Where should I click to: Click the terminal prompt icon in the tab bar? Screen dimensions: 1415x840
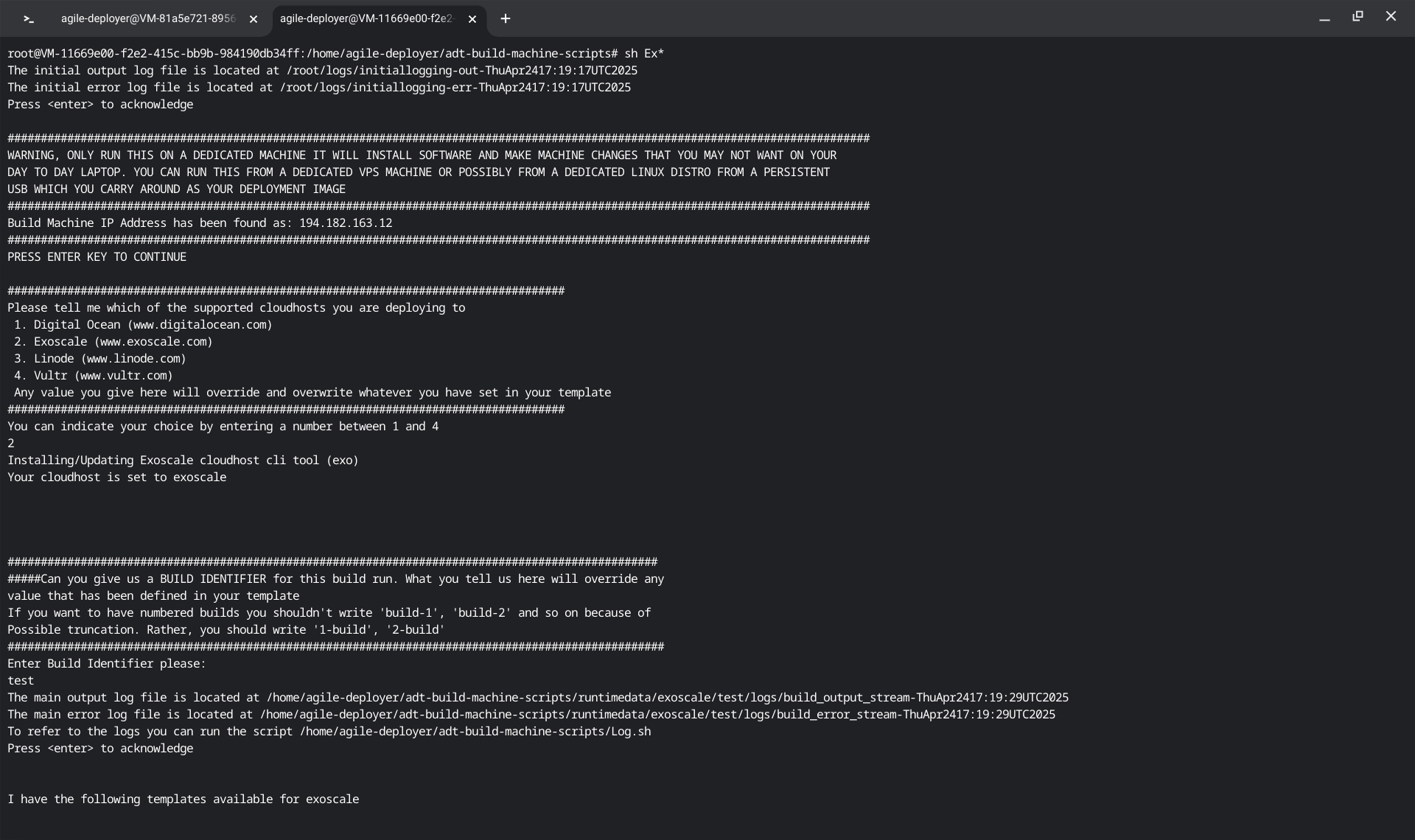[x=29, y=19]
